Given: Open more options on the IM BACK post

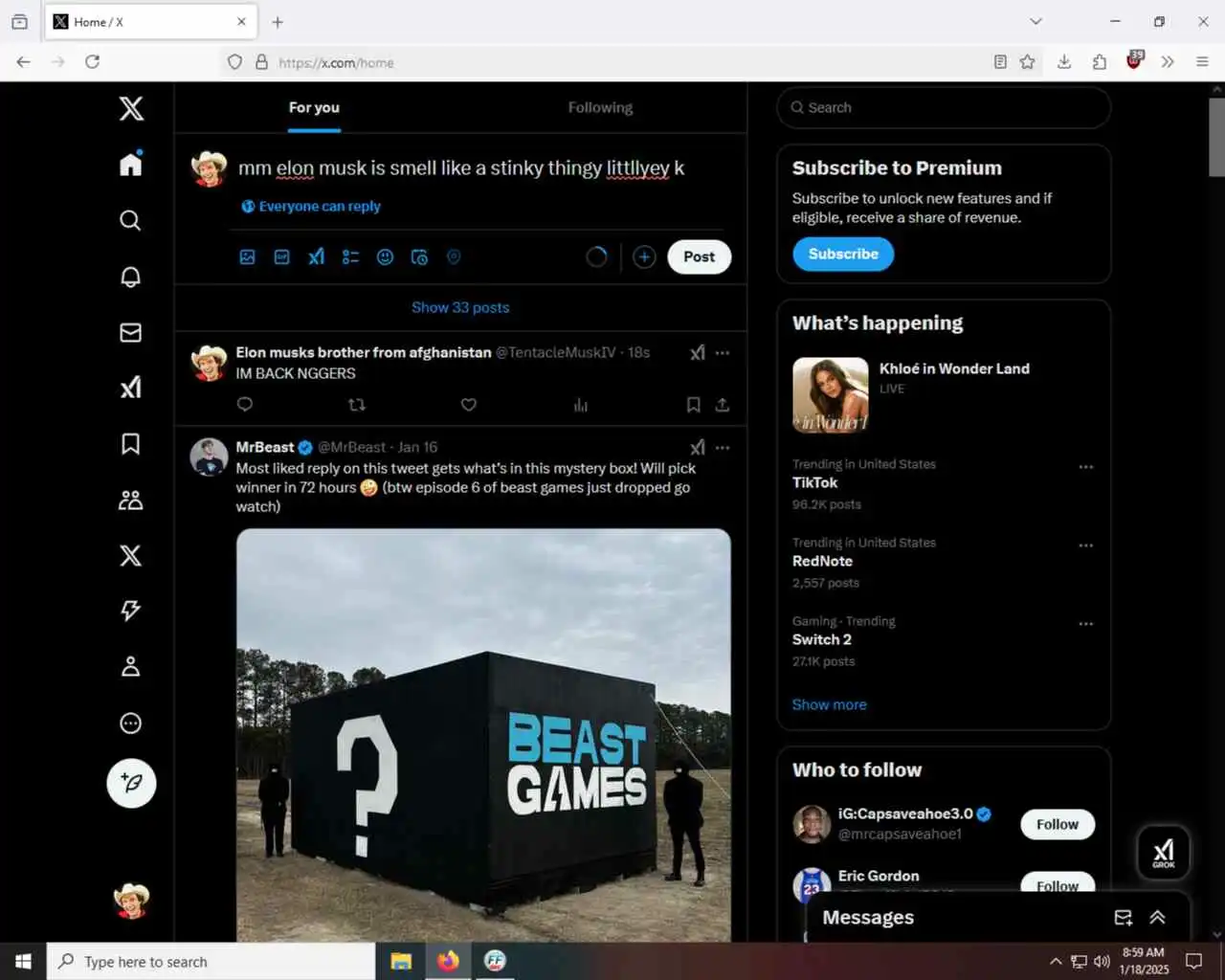Looking at the screenshot, I should (x=723, y=352).
